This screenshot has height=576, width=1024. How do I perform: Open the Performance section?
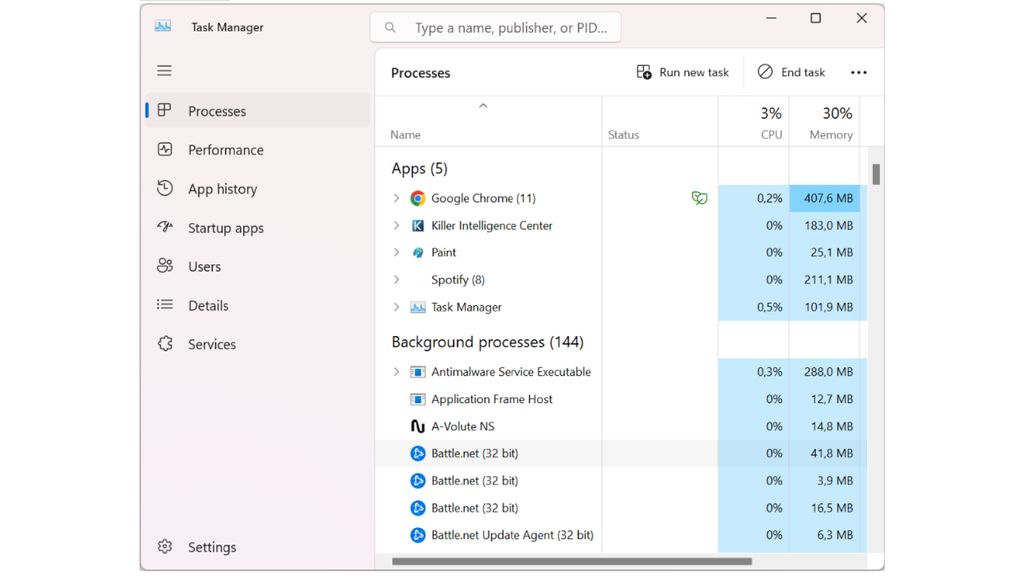click(224, 149)
